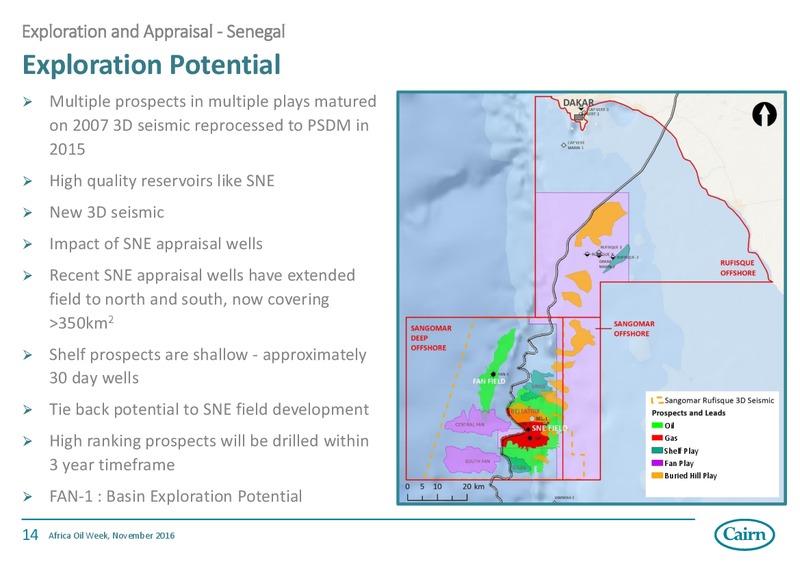The height and width of the screenshot is (566, 800).
Task: Click the 'New 3D seismic' bullet
Action: (x=107, y=212)
